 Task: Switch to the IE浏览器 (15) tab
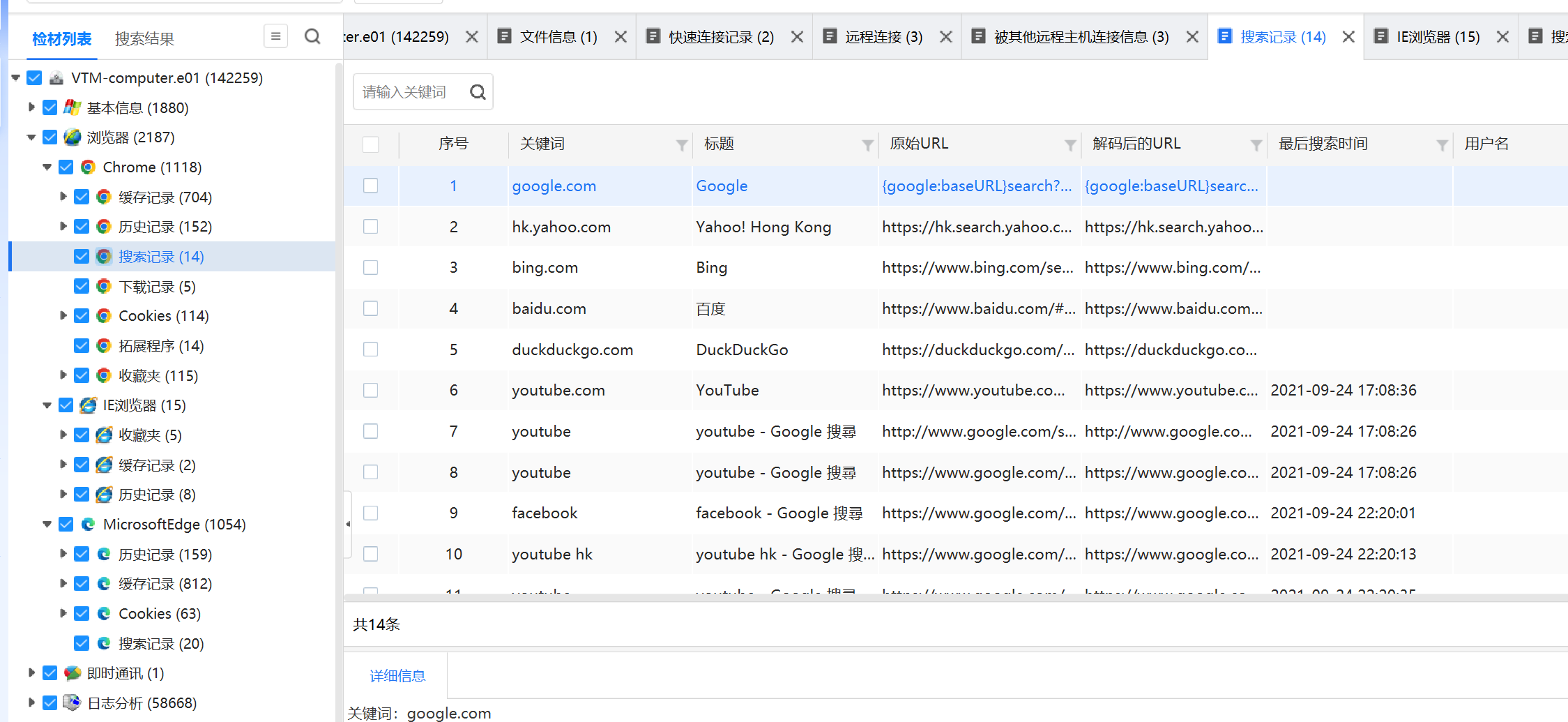(1438, 37)
